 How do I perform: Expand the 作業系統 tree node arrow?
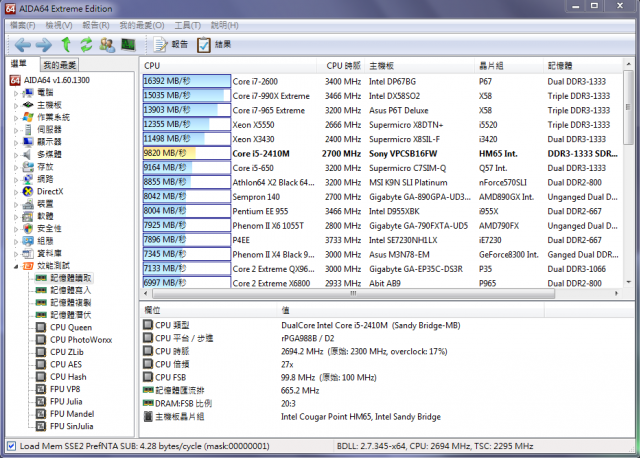click(x=16, y=118)
